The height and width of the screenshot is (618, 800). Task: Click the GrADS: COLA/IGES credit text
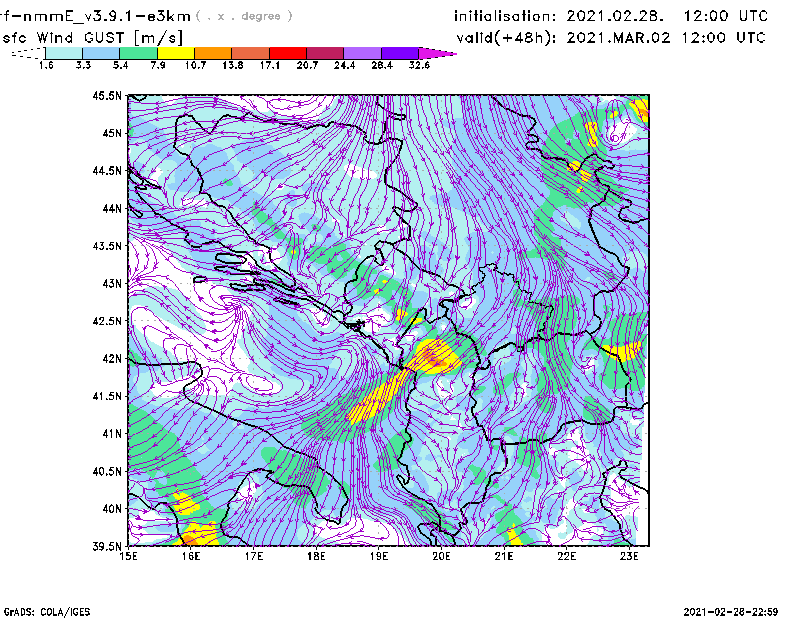click(47, 612)
